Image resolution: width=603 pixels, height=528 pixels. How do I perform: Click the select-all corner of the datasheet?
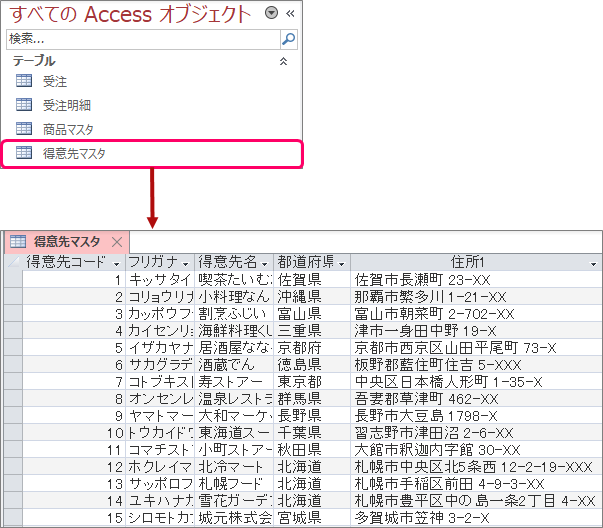point(12,262)
